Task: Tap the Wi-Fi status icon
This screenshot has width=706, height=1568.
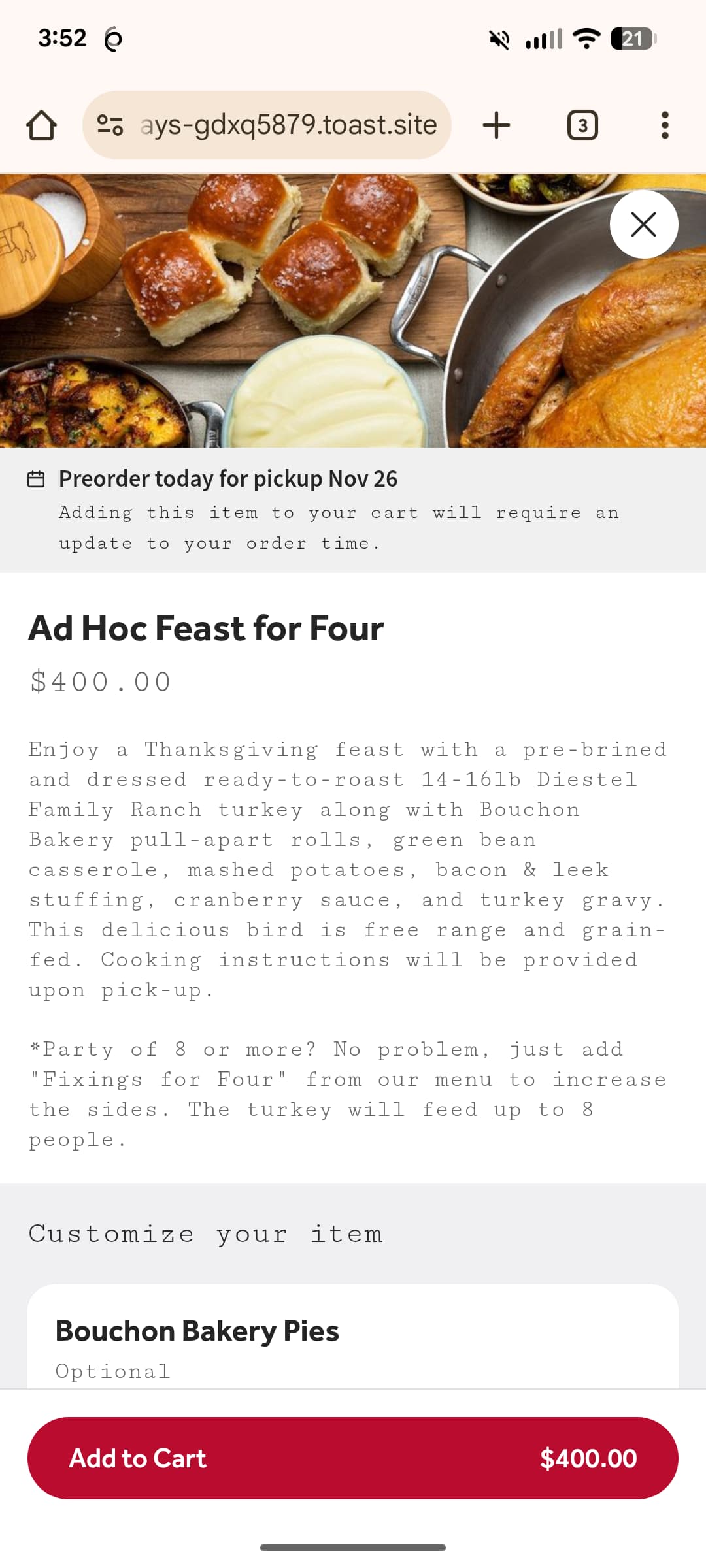Action: click(x=586, y=39)
